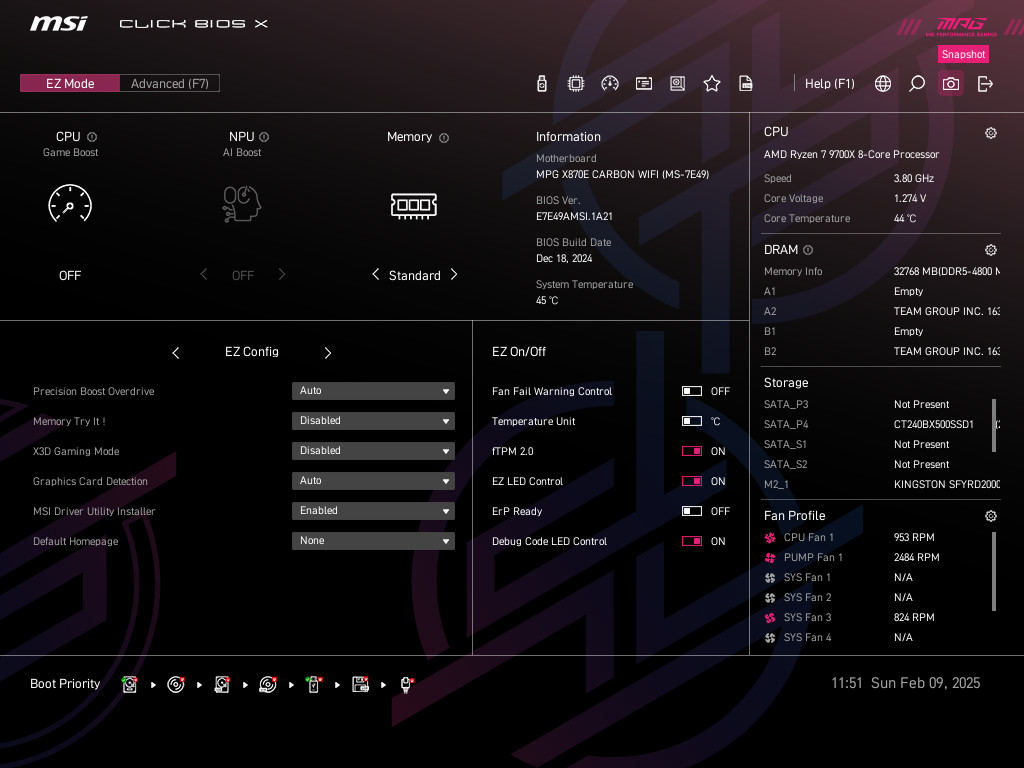The width and height of the screenshot is (1024, 768).
Task: Open the search magnifier icon
Action: coord(916,84)
